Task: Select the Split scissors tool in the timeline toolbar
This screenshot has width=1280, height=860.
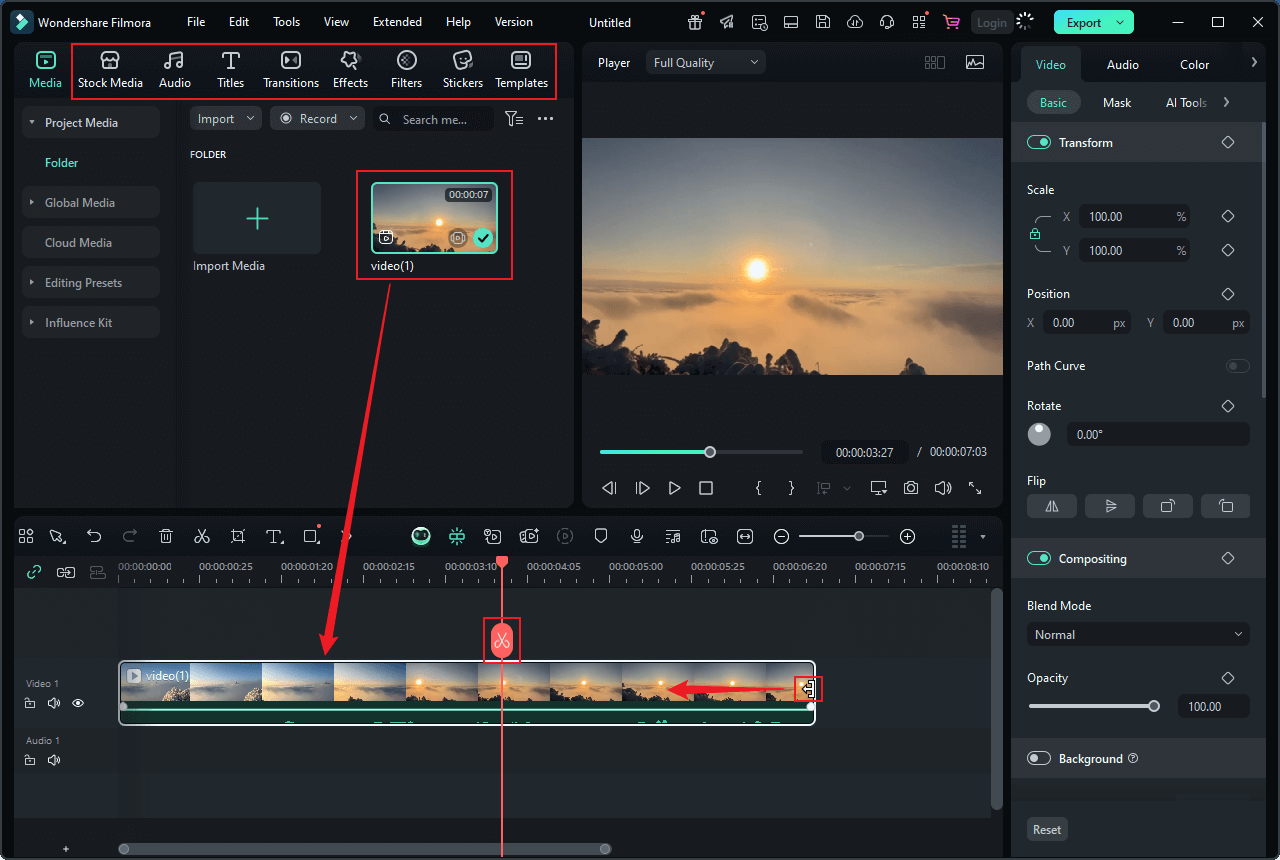Action: click(202, 536)
